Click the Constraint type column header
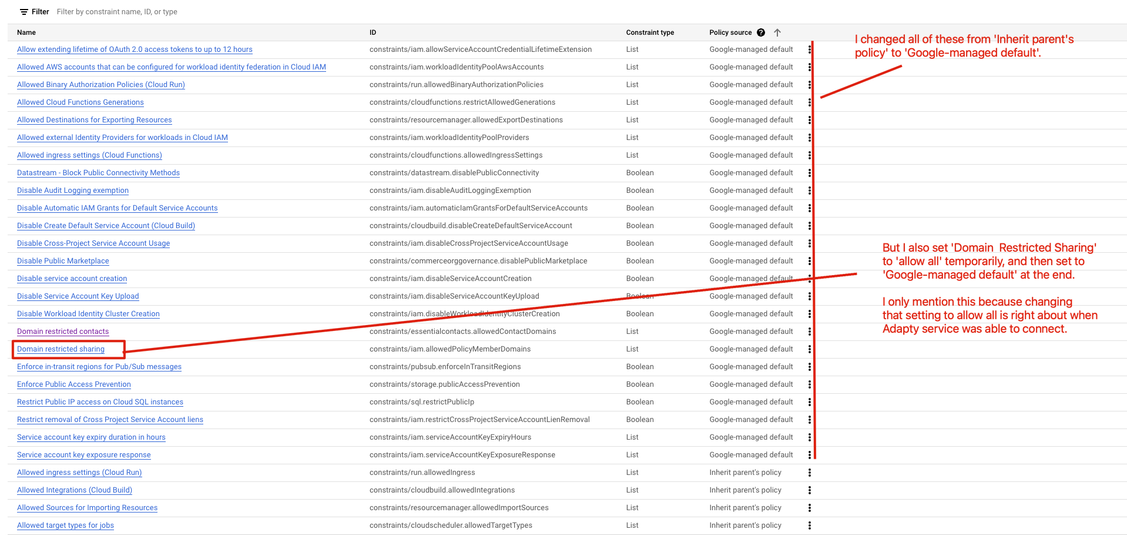Screen dimensions: 1127x535 pos(650,32)
